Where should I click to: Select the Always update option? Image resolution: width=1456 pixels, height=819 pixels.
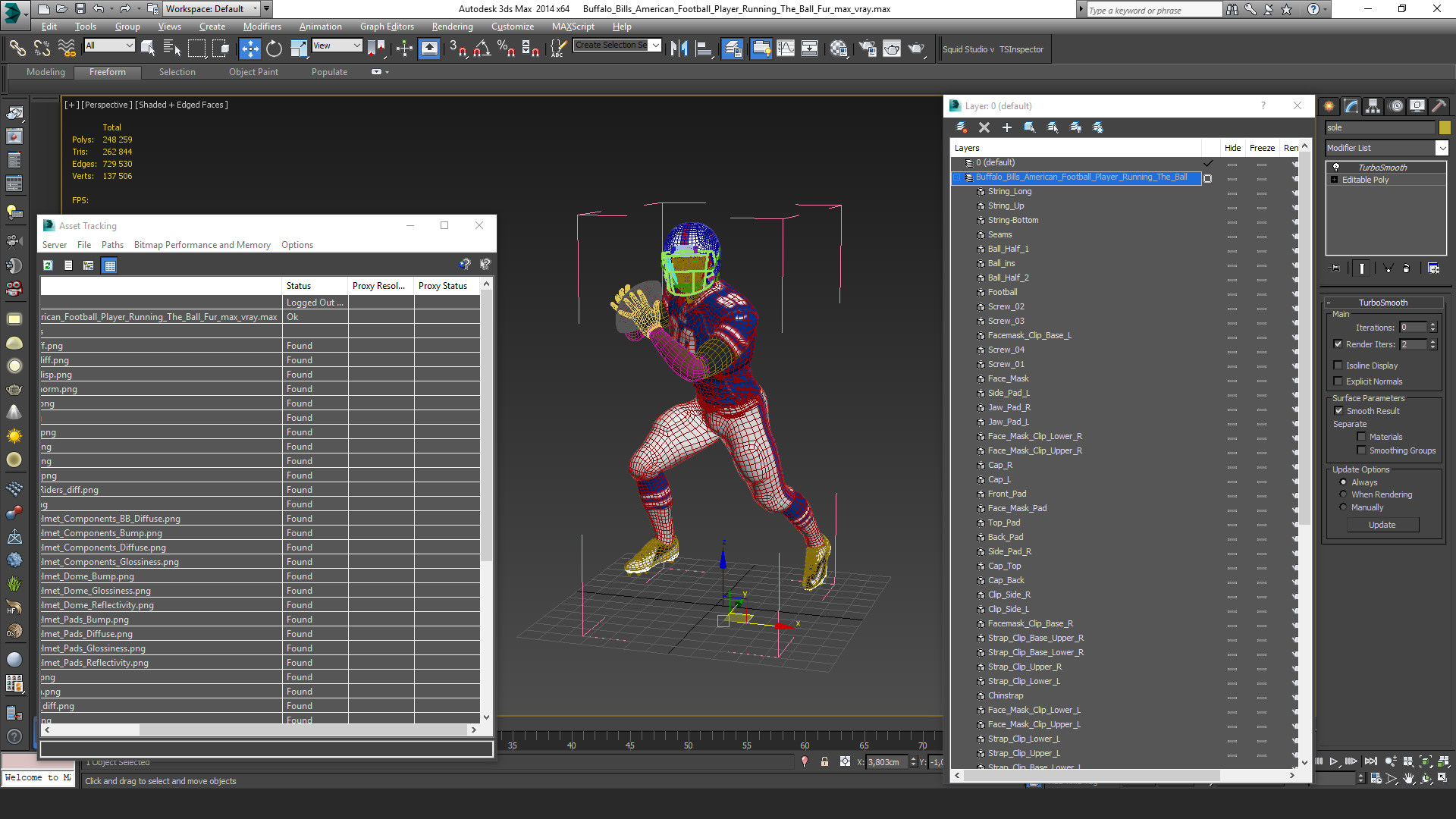pos(1344,482)
